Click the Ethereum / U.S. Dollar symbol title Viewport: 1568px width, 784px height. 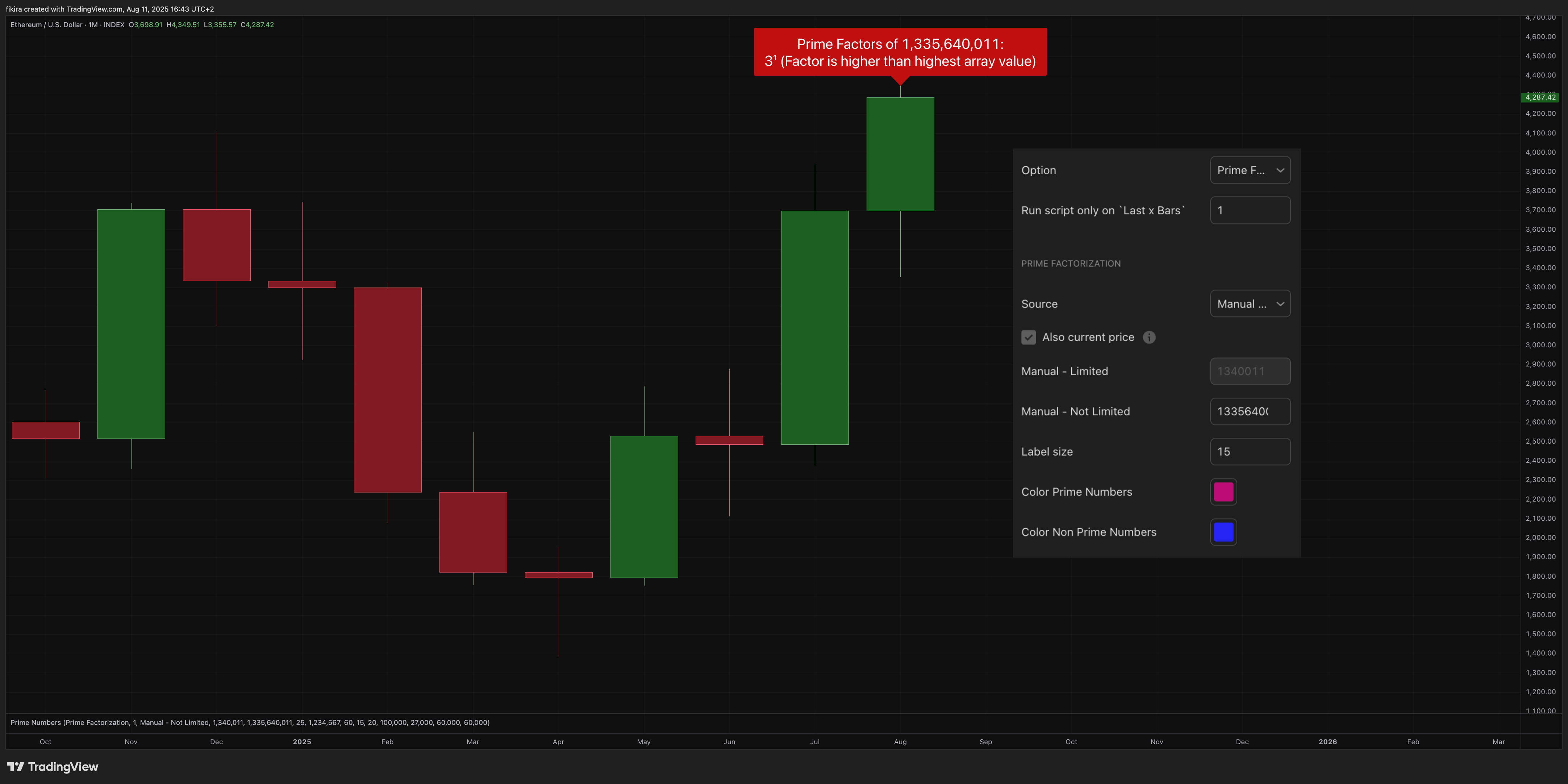coord(46,25)
